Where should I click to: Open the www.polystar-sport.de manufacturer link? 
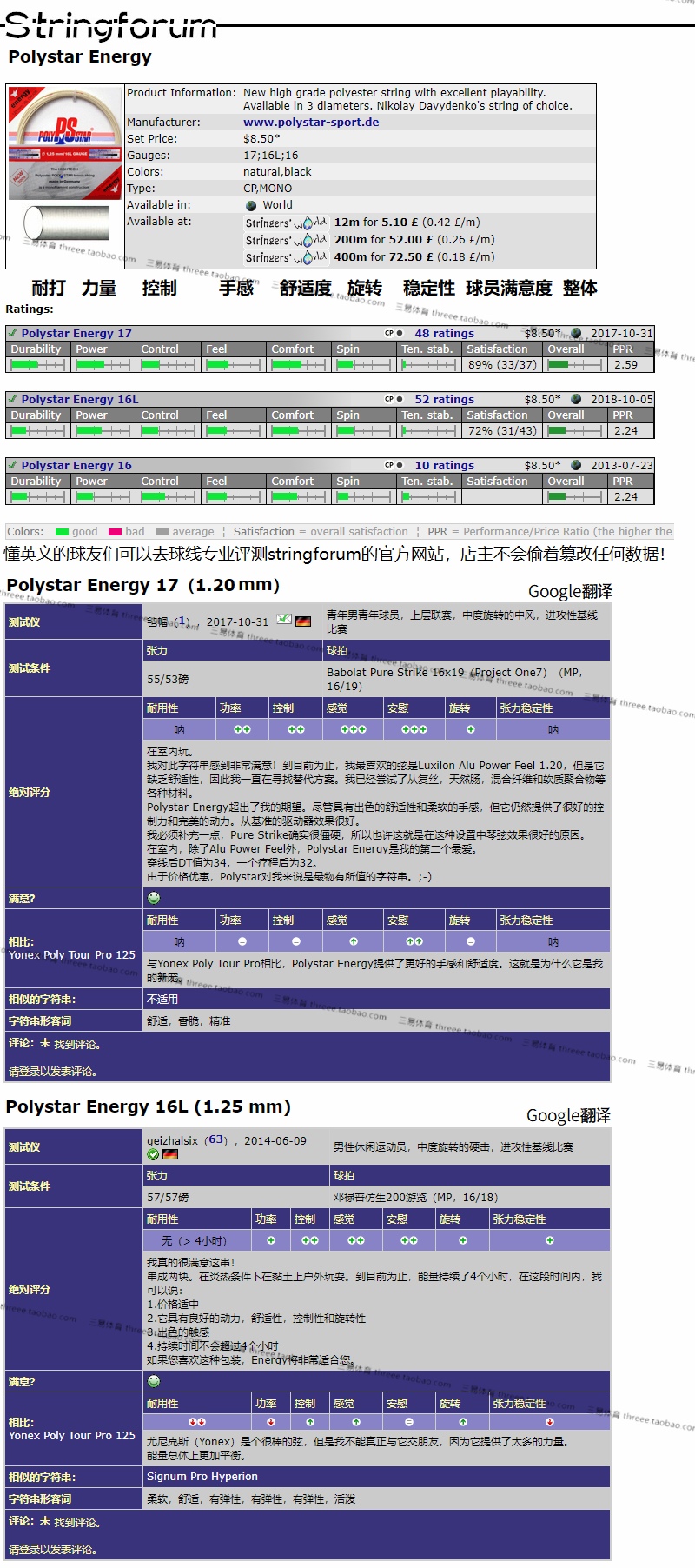click(311, 123)
